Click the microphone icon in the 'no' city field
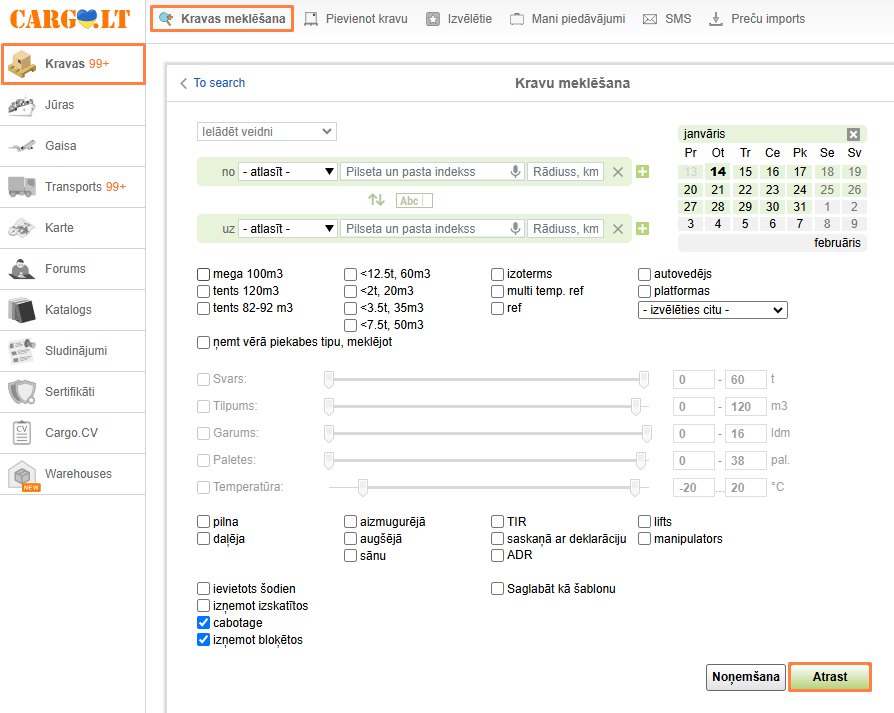Screen dimensions: 894x713 click(515, 172)
